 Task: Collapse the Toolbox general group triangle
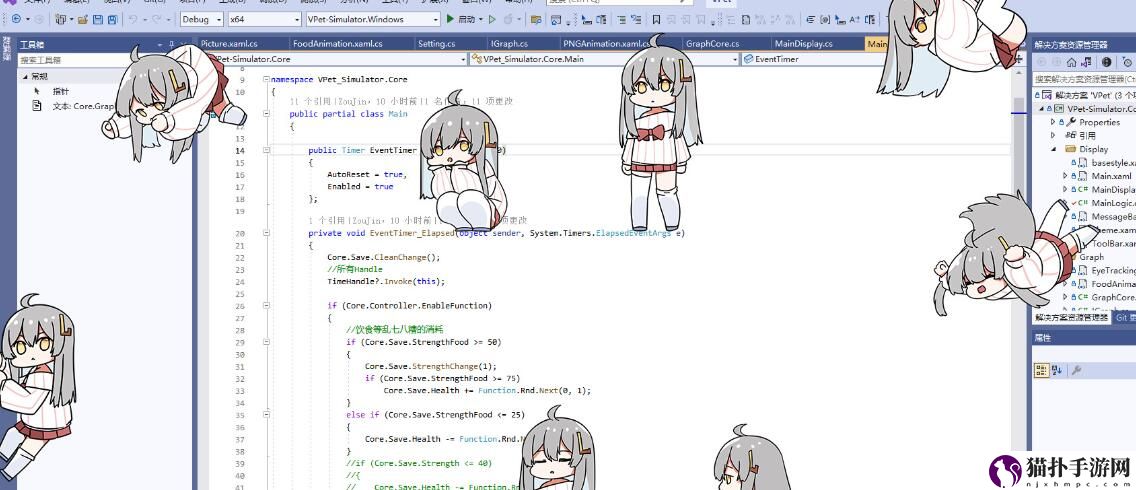pyautogui.click(x=25, y=76)
